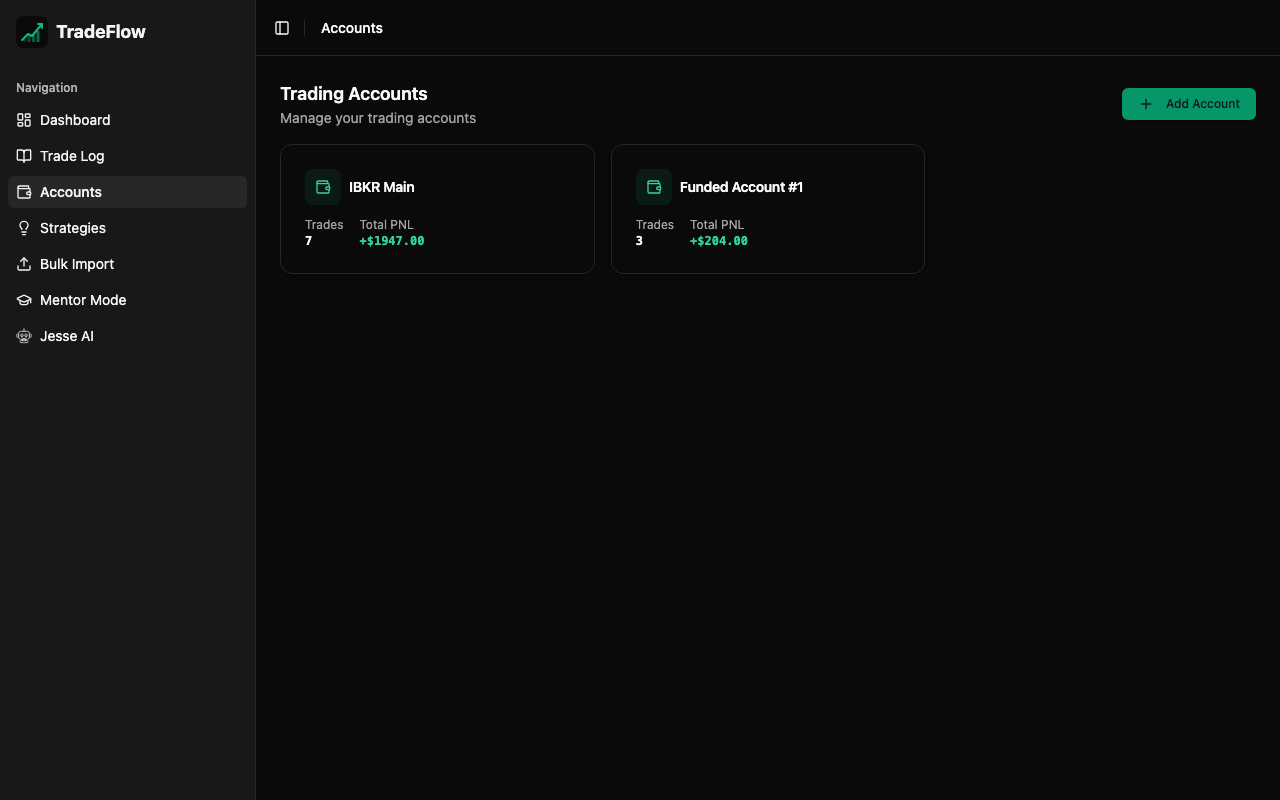Open Mentor Mode graduation cap icon
The width and height of the screenshot is (1280, 800).
(x=24, y=300)
